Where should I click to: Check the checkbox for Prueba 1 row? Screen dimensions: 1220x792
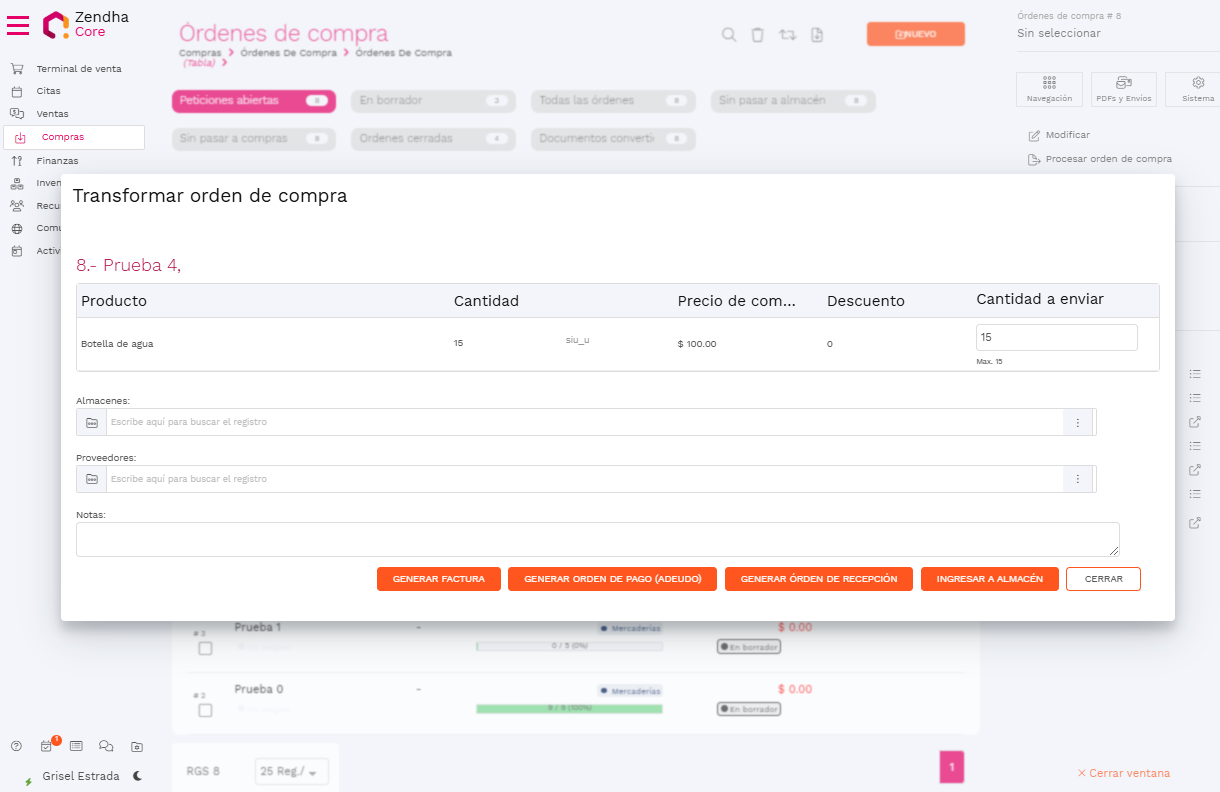[205, 648]
